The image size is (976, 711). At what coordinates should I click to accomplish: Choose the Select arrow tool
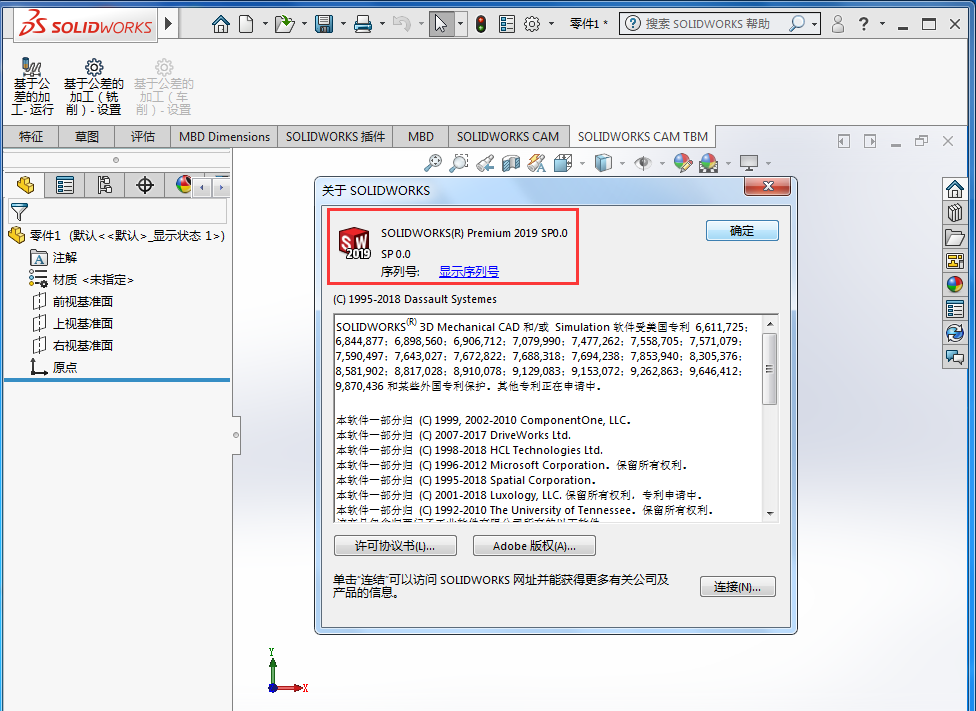pyautogui.click(x=441, y=24)
